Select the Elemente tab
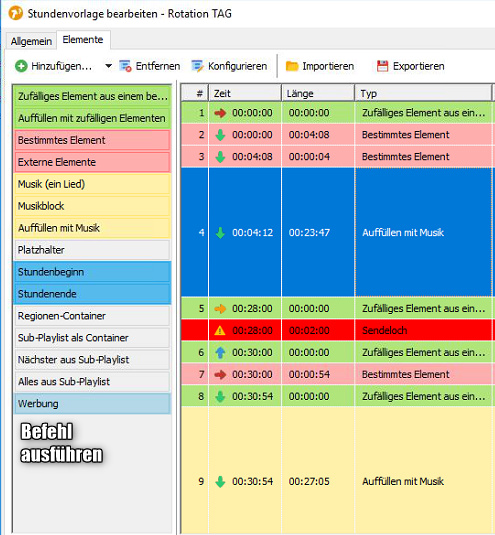 (83, 40)
